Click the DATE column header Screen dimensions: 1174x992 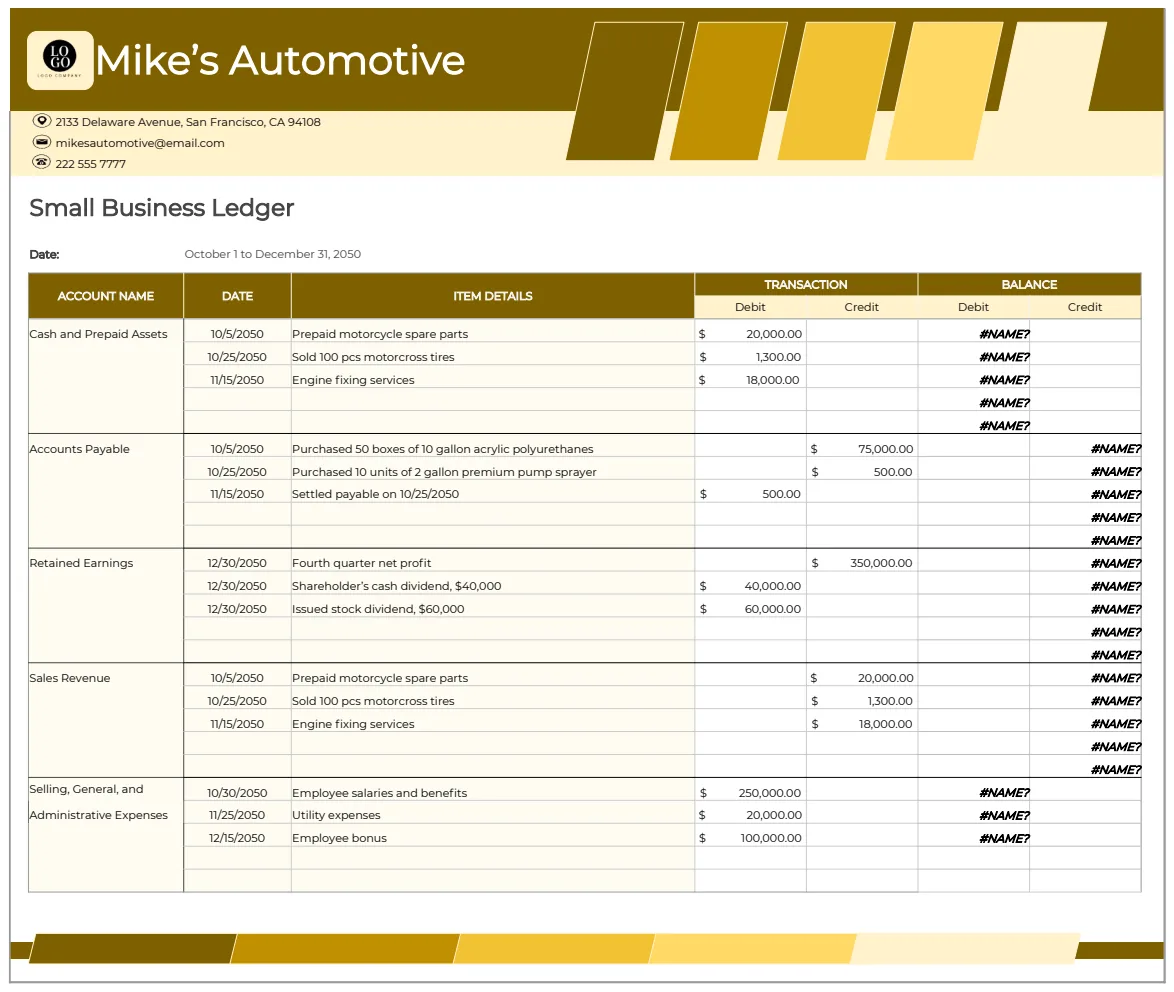click(237, 296)
